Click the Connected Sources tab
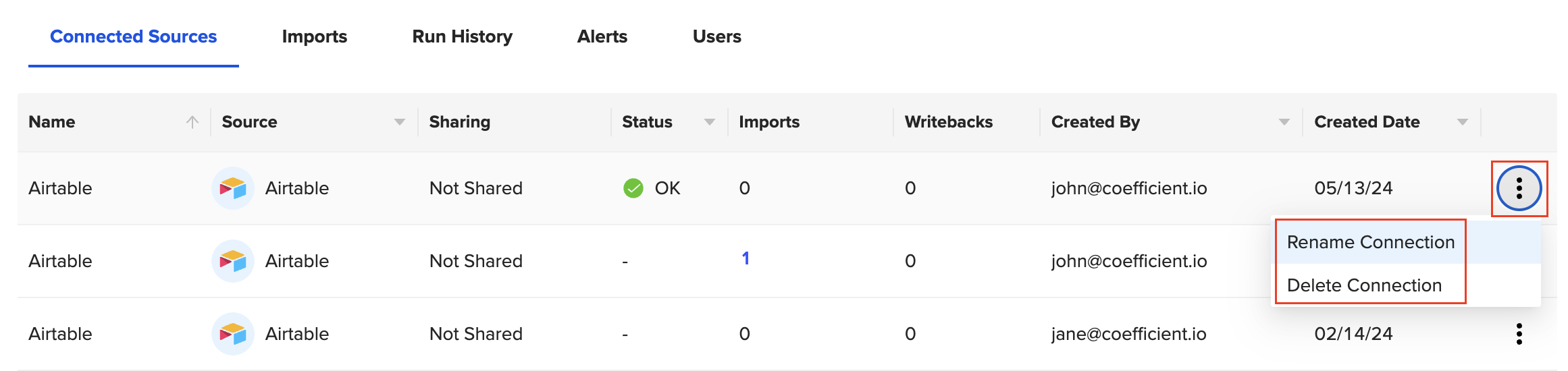1568x371 pixels. 134,36
